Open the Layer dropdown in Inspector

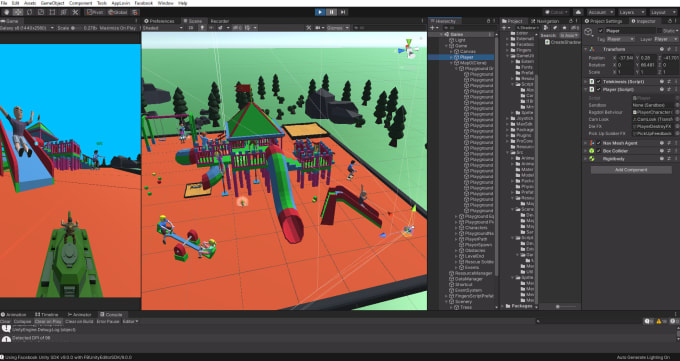[x=666, y=39]
